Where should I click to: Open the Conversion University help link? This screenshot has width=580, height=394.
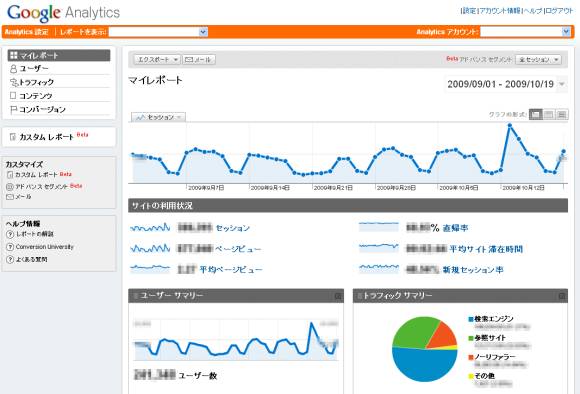[45, 247]
